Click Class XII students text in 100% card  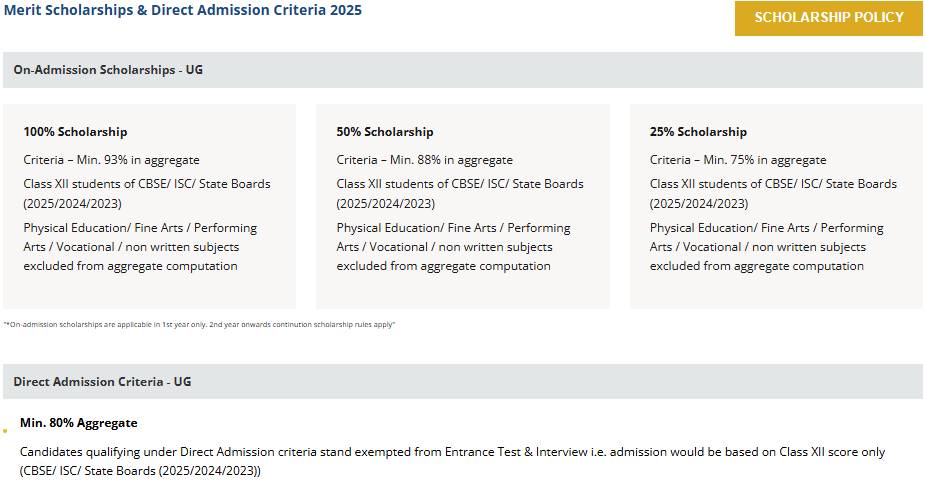pyautogui.click(x=147, y=193)
